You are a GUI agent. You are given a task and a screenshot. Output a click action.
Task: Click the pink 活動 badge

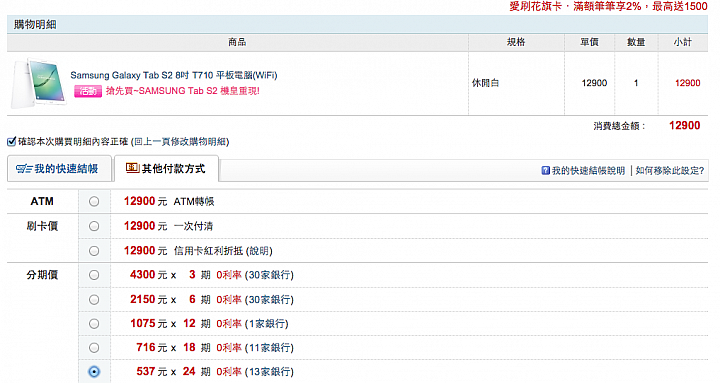(x=88, y=91)
